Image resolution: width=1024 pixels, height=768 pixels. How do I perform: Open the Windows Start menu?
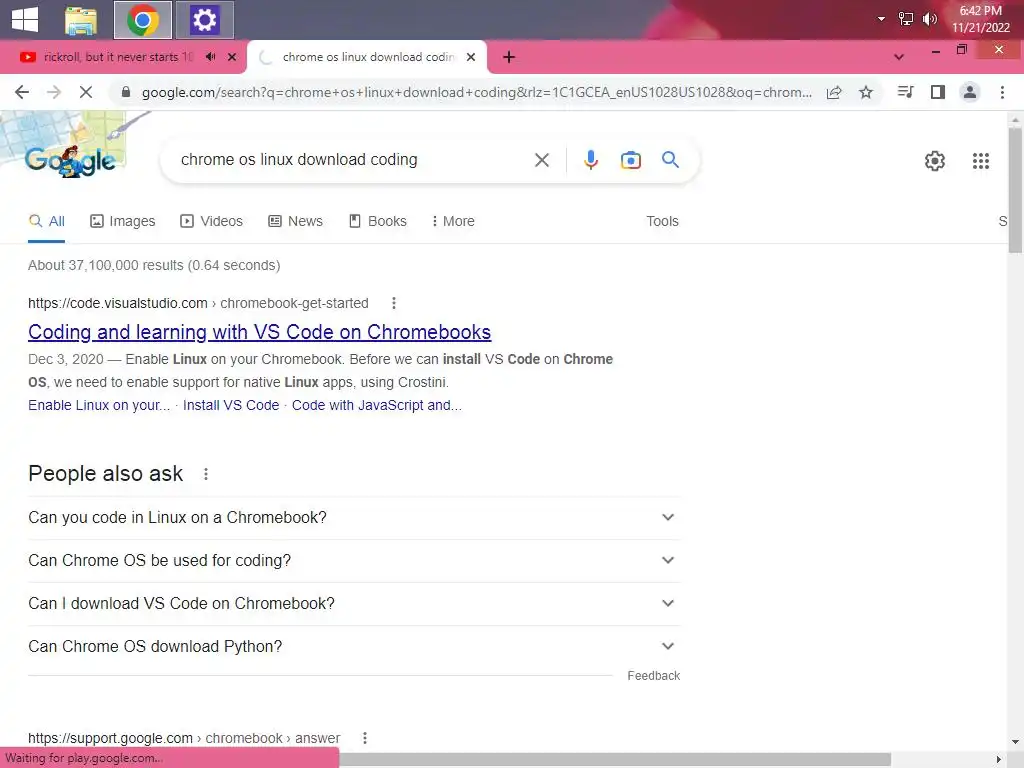25,20
